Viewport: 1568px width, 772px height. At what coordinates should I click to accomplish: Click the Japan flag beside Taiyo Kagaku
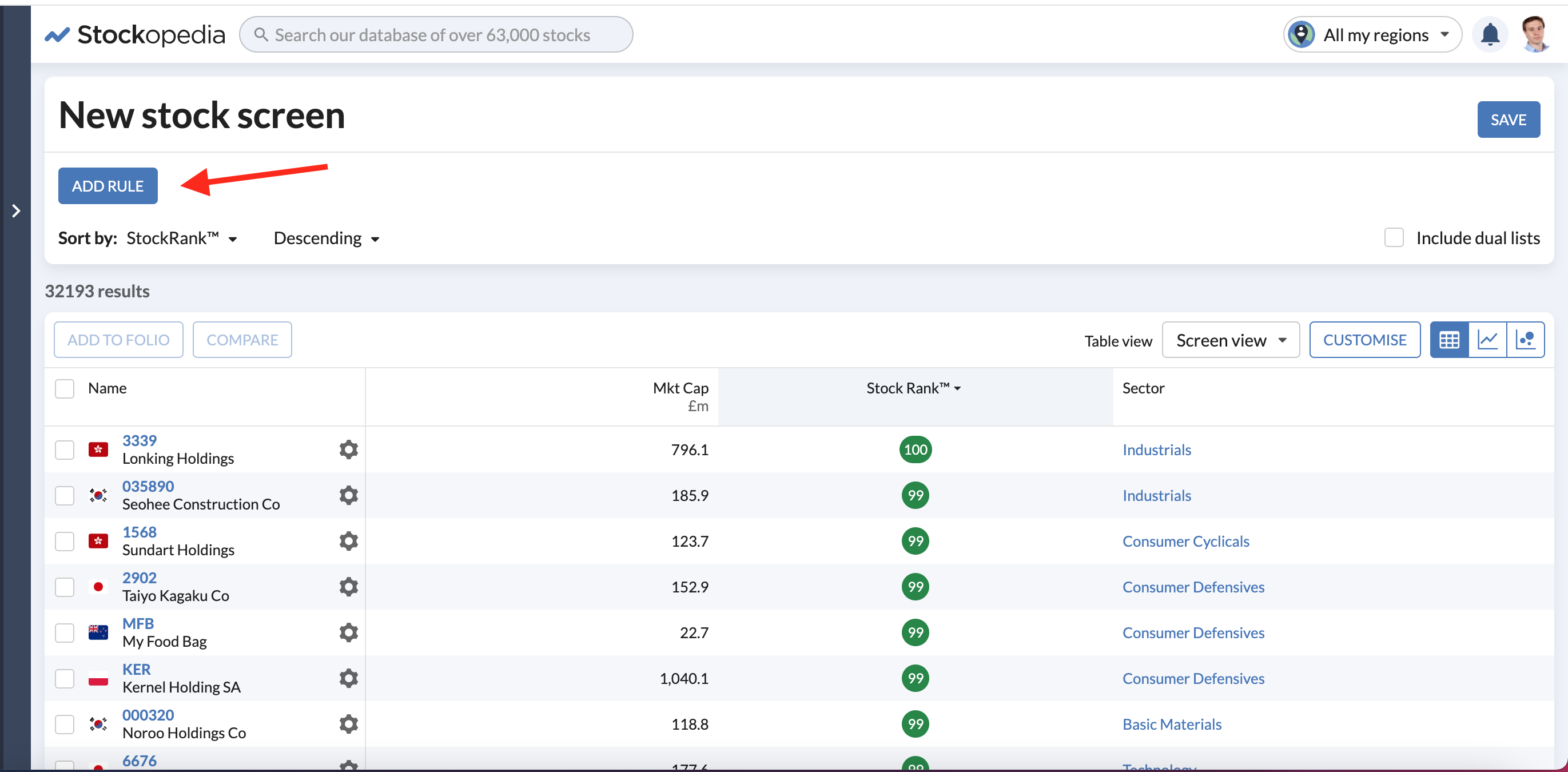pos(98,586)
